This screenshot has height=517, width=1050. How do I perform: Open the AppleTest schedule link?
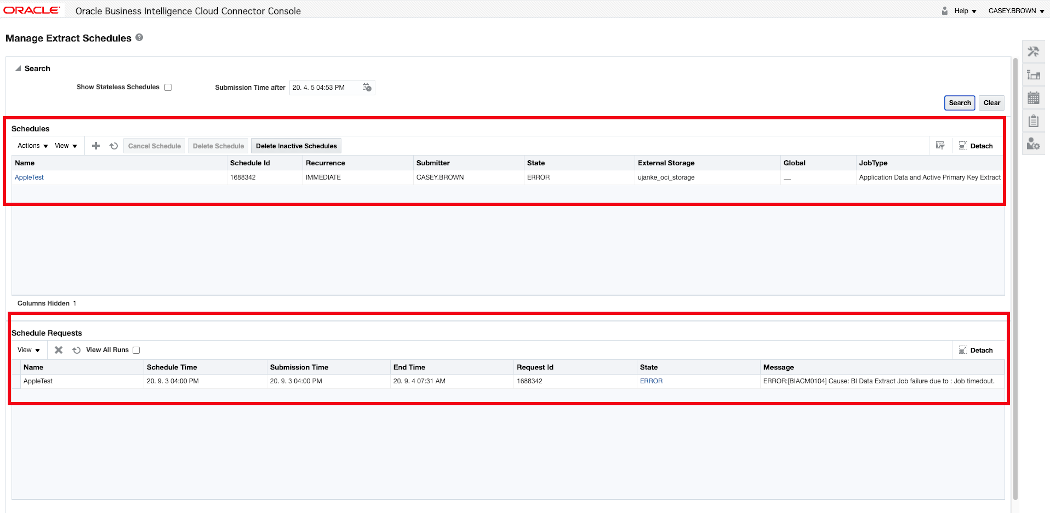(29, 177)
